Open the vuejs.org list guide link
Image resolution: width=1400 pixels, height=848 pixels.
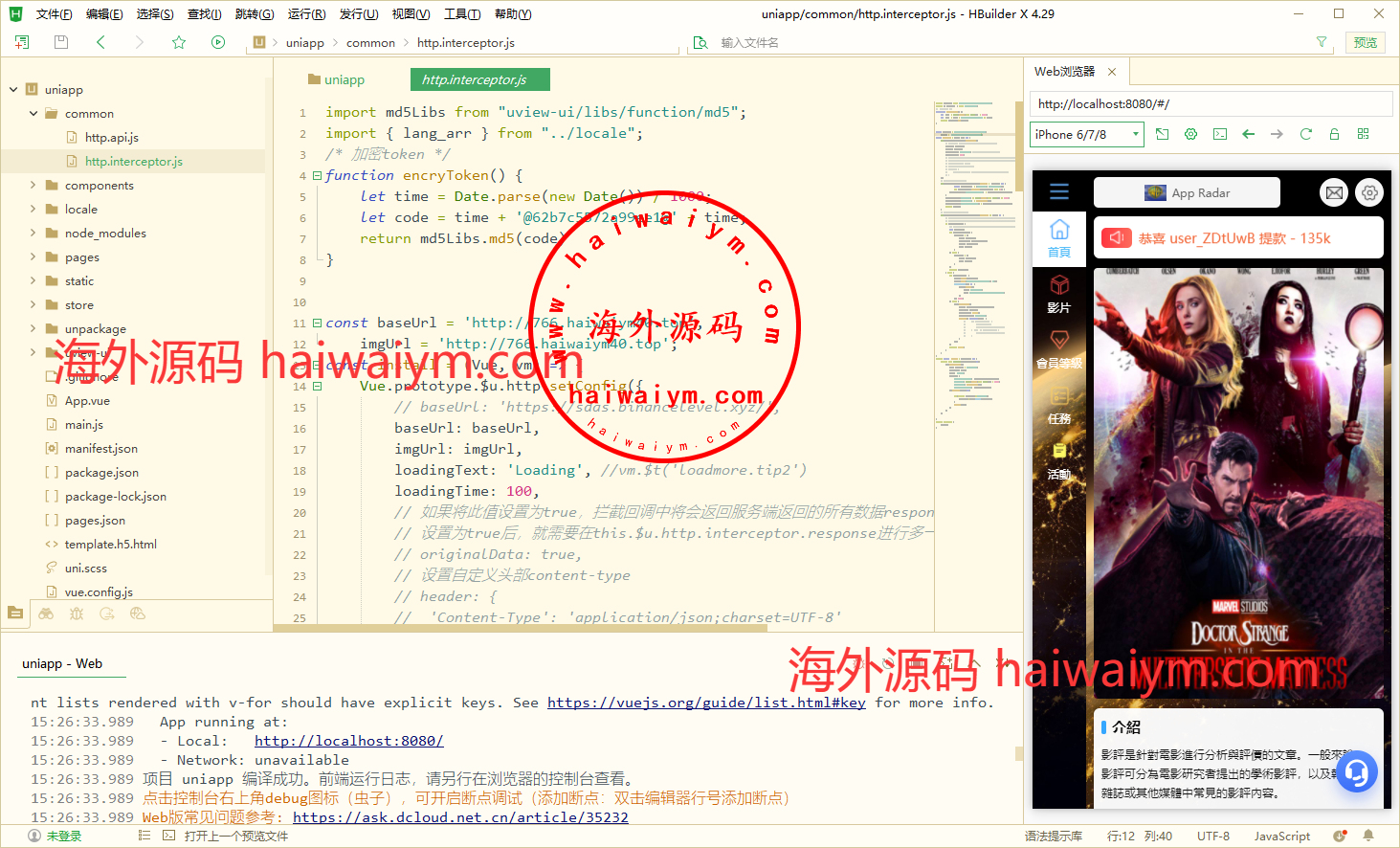706,703
